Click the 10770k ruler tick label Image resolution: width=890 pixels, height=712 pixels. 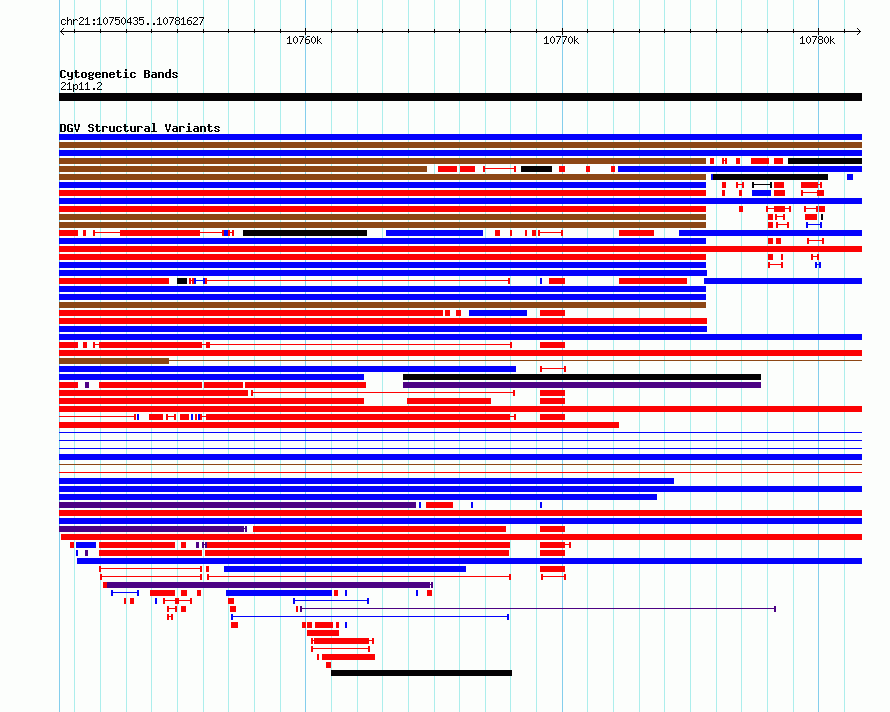[x=561, y=40]
